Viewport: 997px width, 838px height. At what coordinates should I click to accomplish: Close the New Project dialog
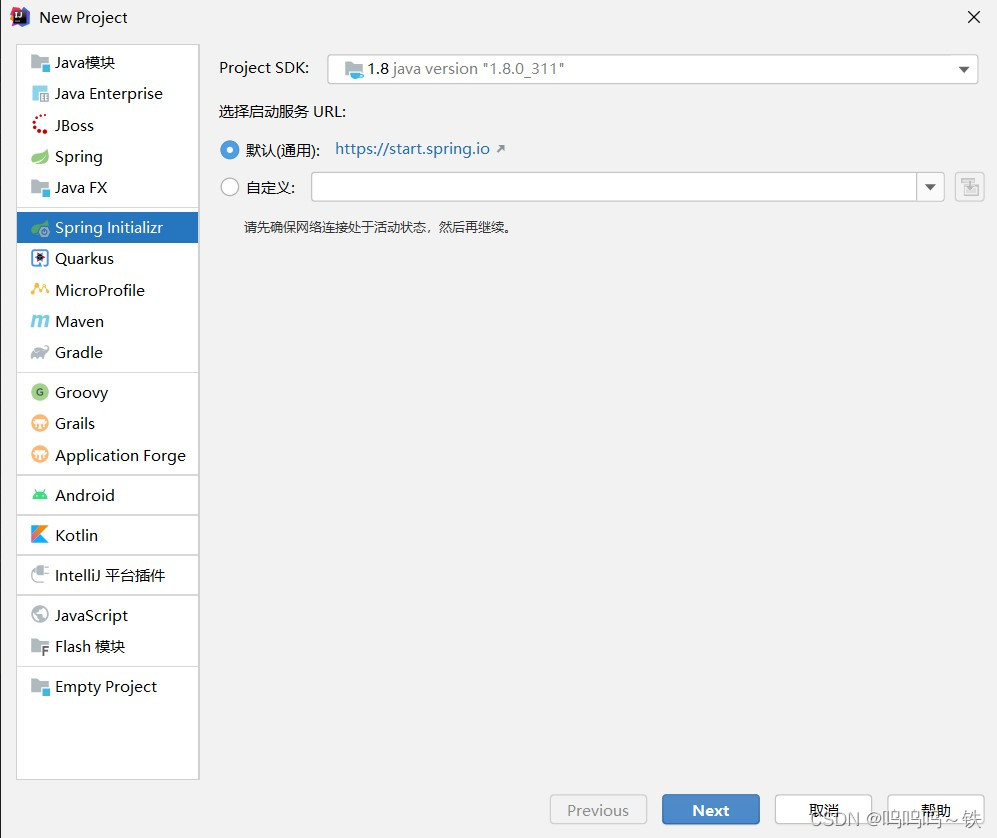click(973, 17)
